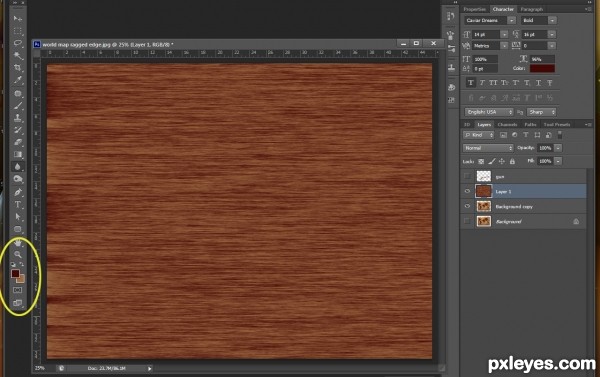Select the Clone Stamp tool
Viewport: 600px width, 377px height.
tap(18, 118)
